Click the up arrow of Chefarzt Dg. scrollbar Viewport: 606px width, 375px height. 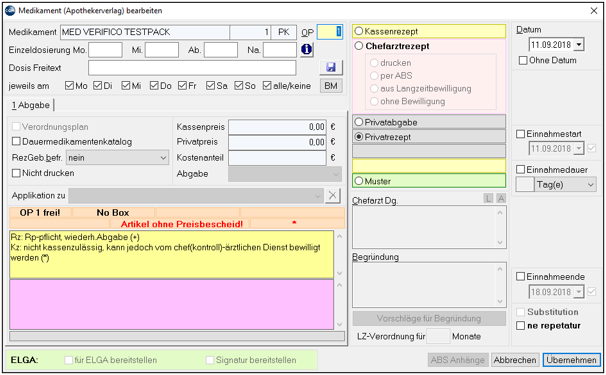pyautogui.click(x=500, y=212)
